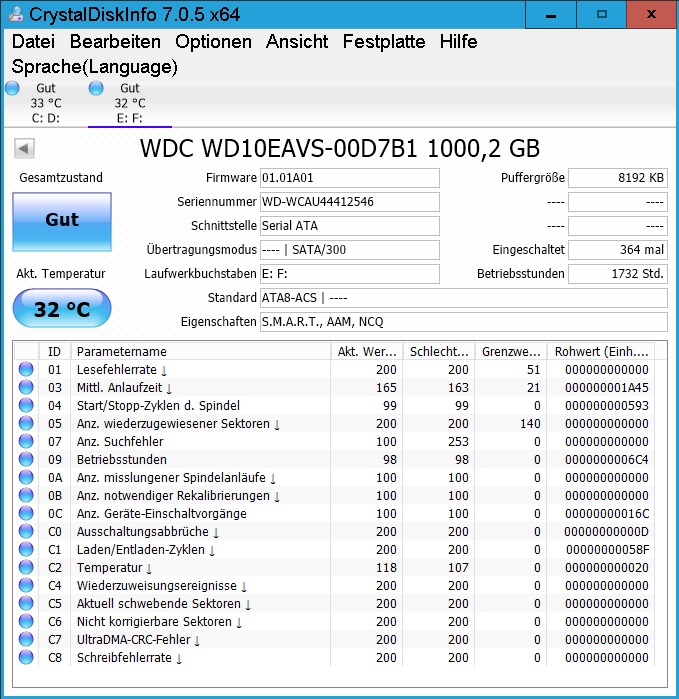Select the C: D: disk status orb

[12, 88]
